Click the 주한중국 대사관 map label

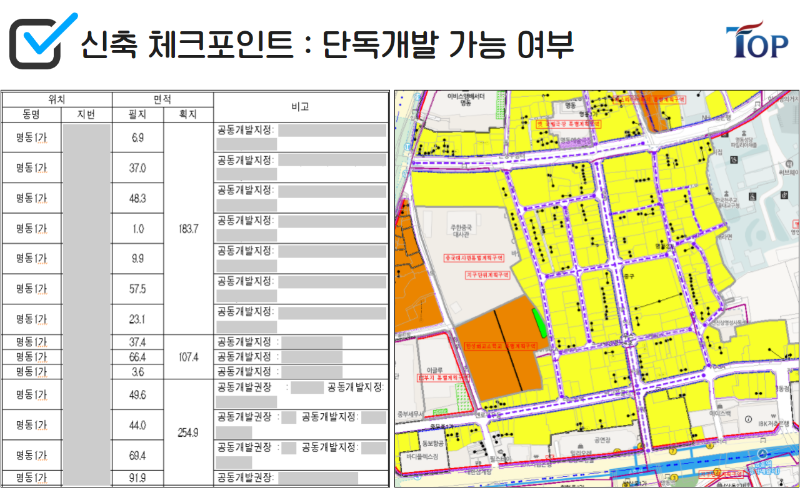click(x=461, y=231)
